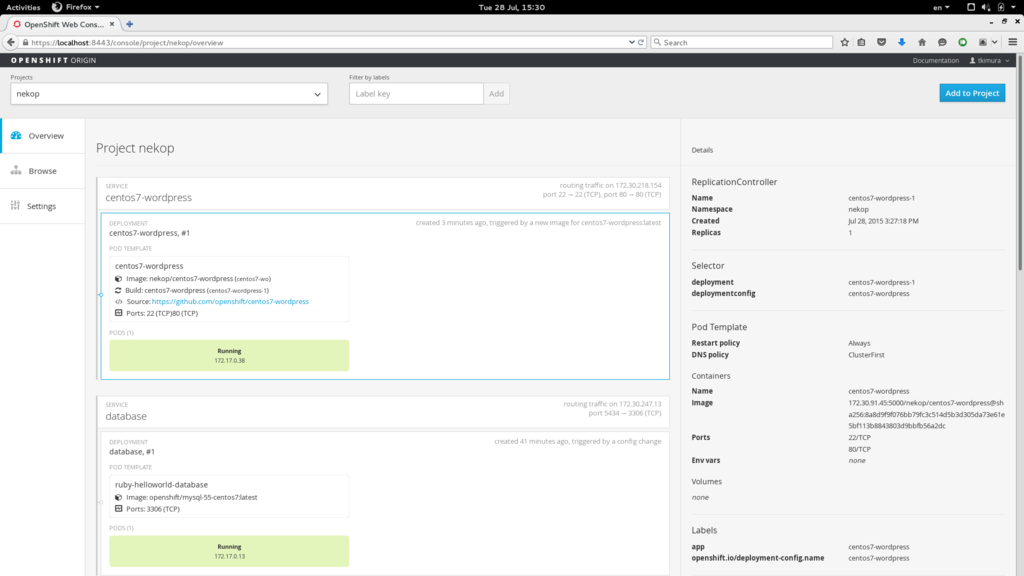Go back with Firefox back arrow
Screen dimensions: 1024x576
(x=10, y=42)
